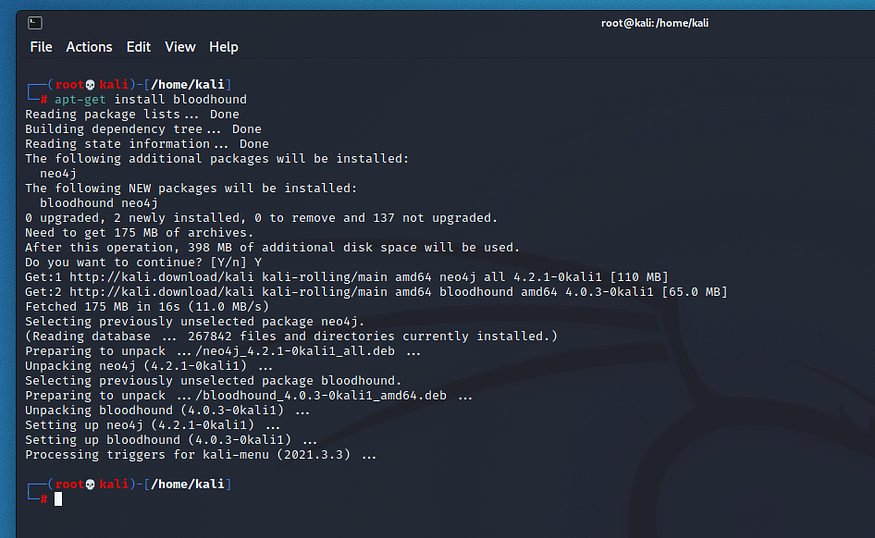Screen dimensions: 875x538
Task: Click the Get:2 bloodhound download URL line
Action: pos(376,292)
